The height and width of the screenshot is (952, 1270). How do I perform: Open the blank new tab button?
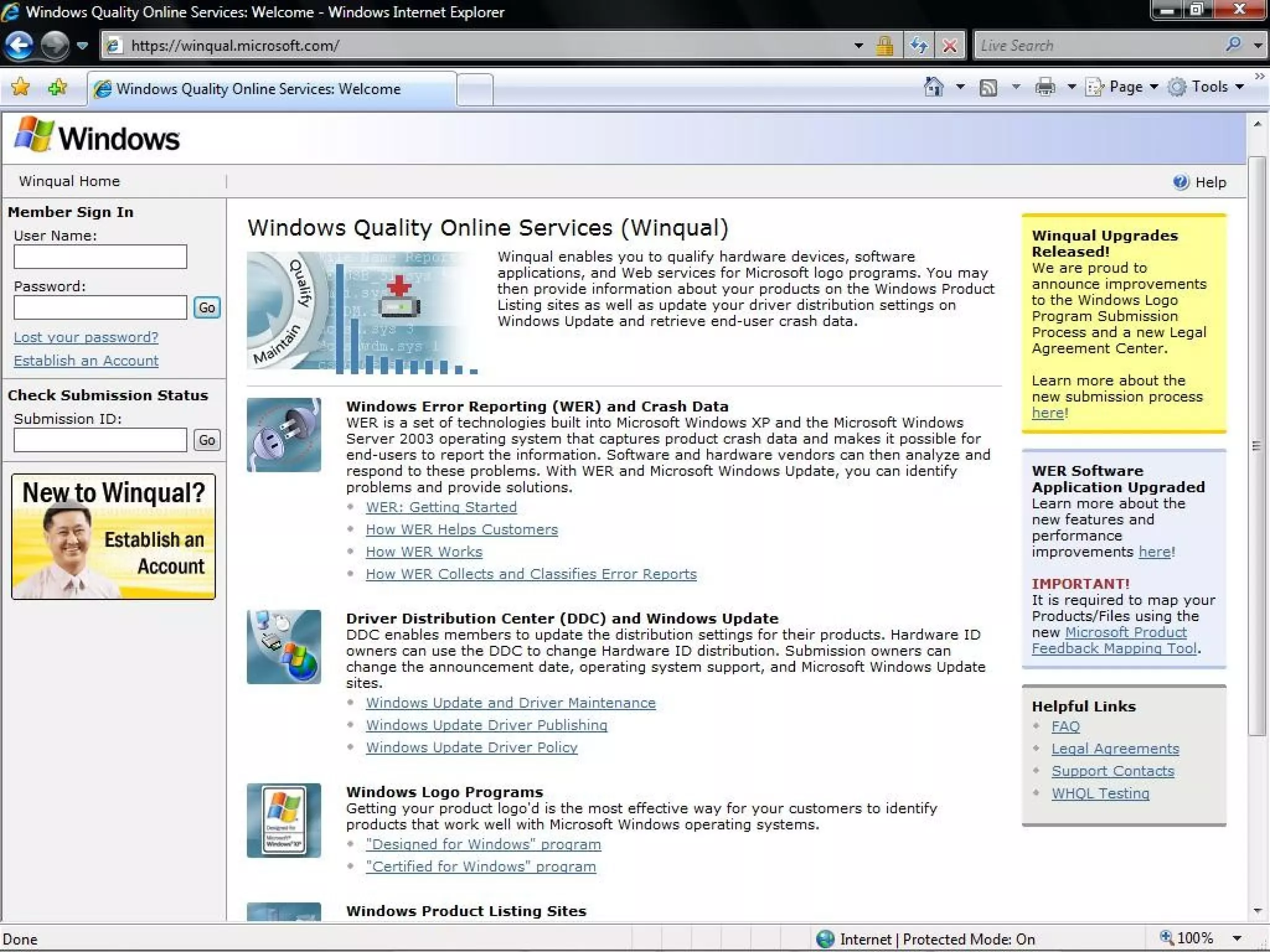[x=475, y=89]
